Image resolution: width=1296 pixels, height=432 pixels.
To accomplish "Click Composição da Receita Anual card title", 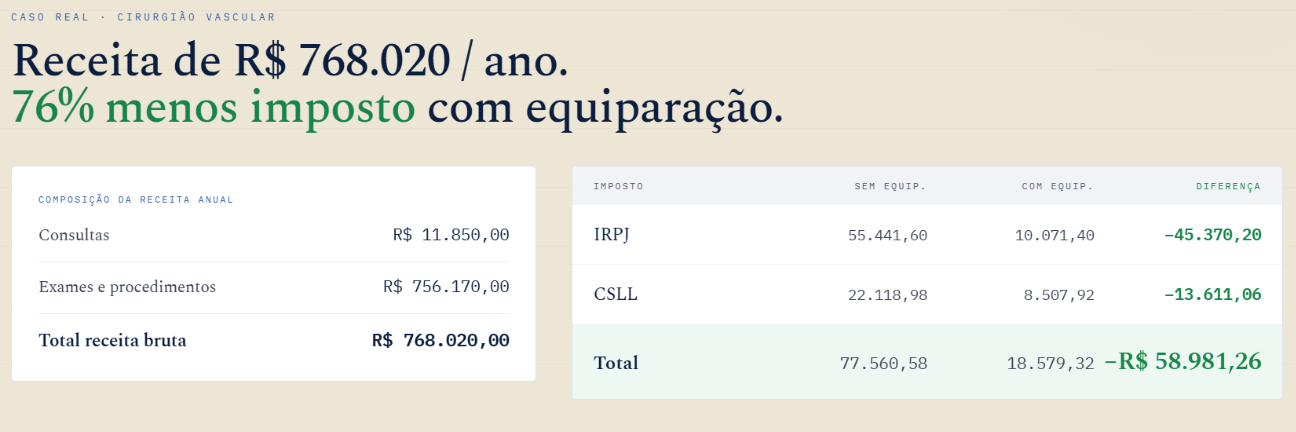I will pos(136,200).
